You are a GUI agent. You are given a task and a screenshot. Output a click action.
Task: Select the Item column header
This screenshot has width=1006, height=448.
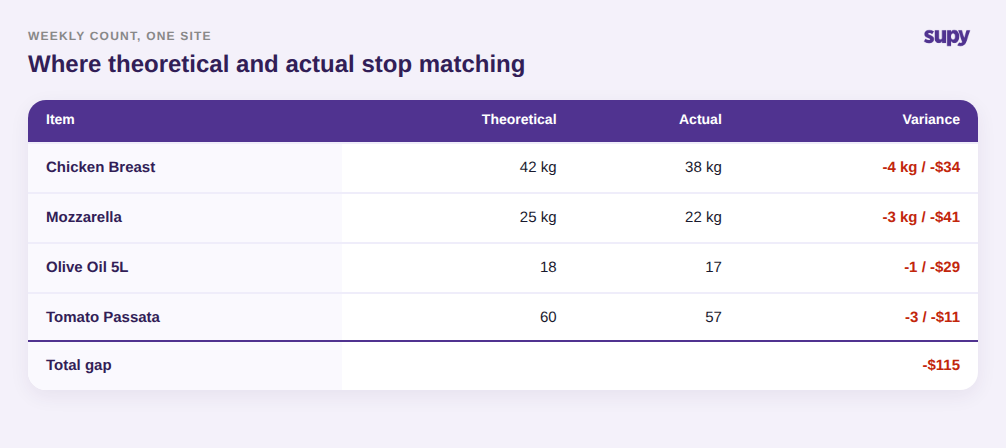tap(60, 119)
